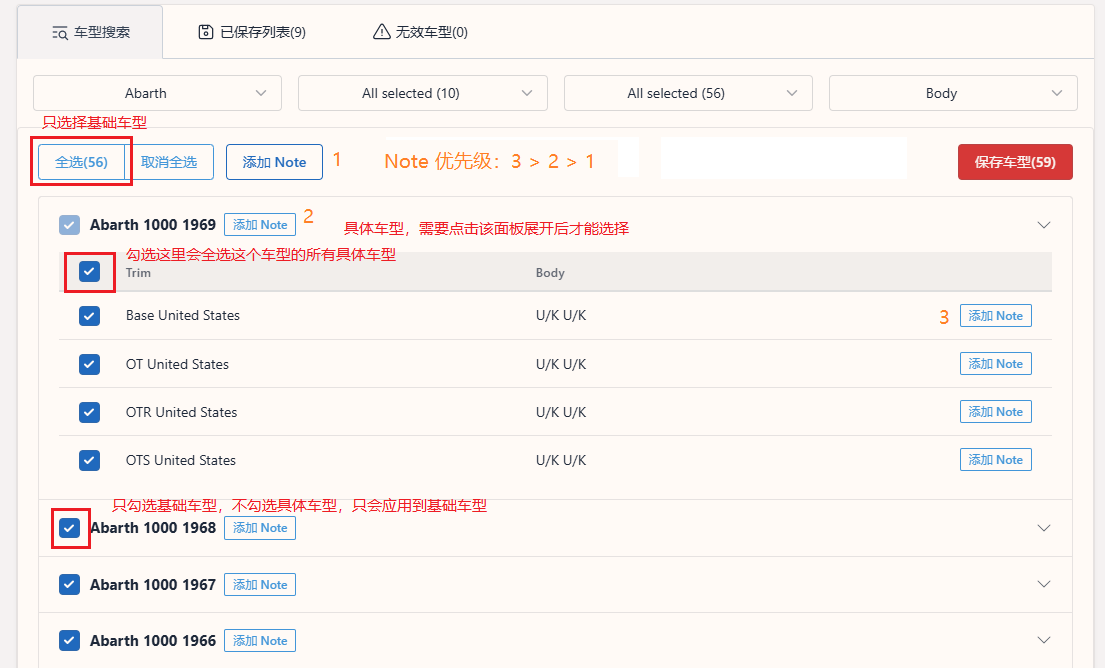This screenshot has height=668, width=1105.
Task: Toggle the Abarth 1000 1969 checkbox
Action: (x=69, y=225)
